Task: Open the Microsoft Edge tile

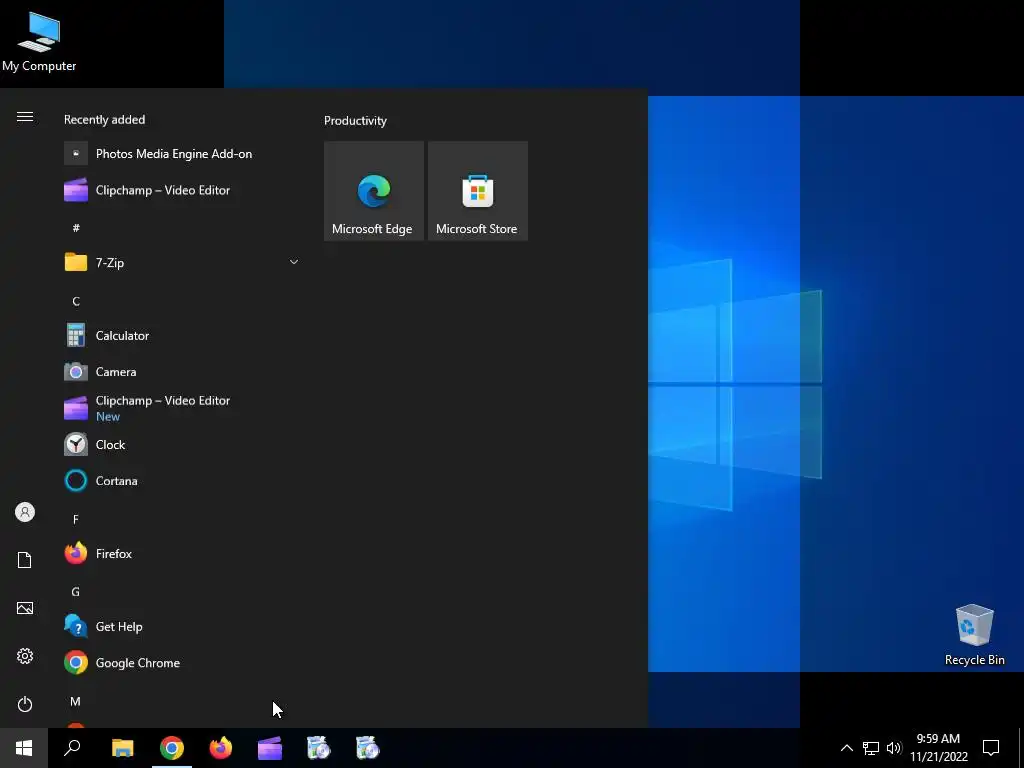Action: [374, 191]
